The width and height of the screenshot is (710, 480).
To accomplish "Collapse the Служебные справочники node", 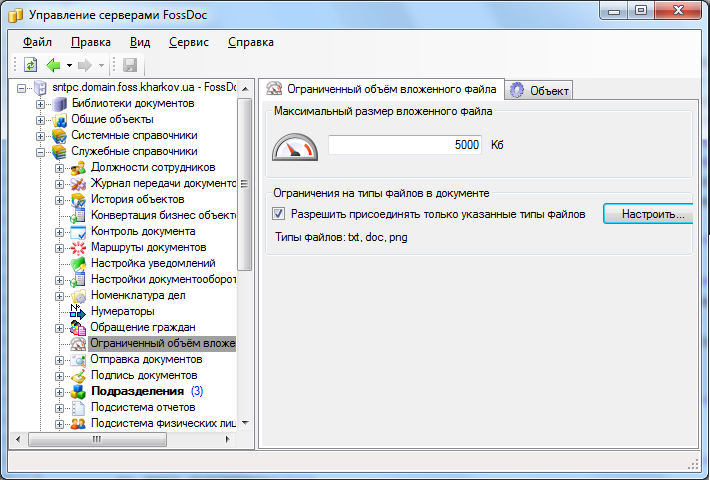I will click(x=40, y=152).
